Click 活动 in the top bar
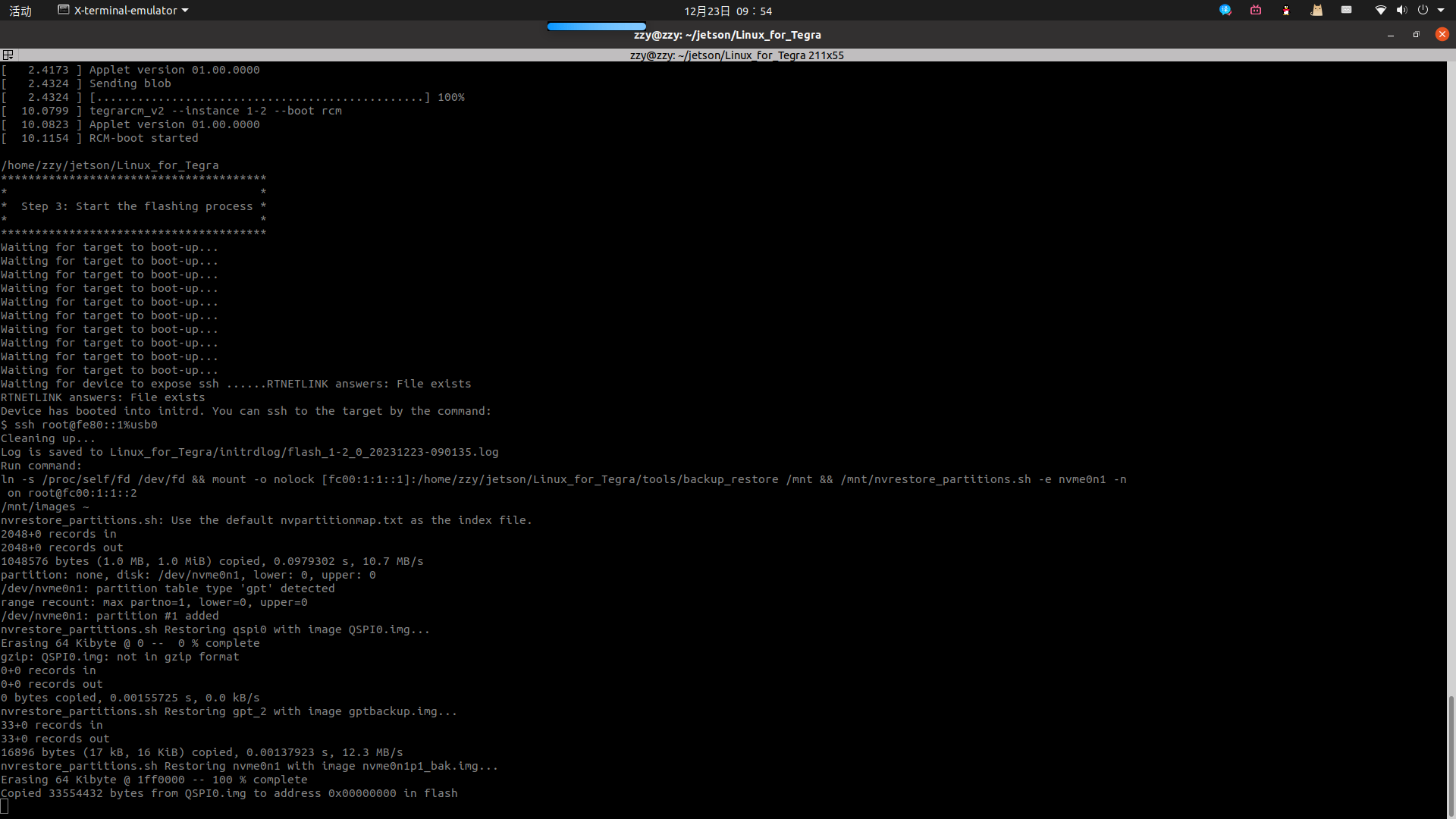Screen dimensions: 1456x819 [20, 11]
